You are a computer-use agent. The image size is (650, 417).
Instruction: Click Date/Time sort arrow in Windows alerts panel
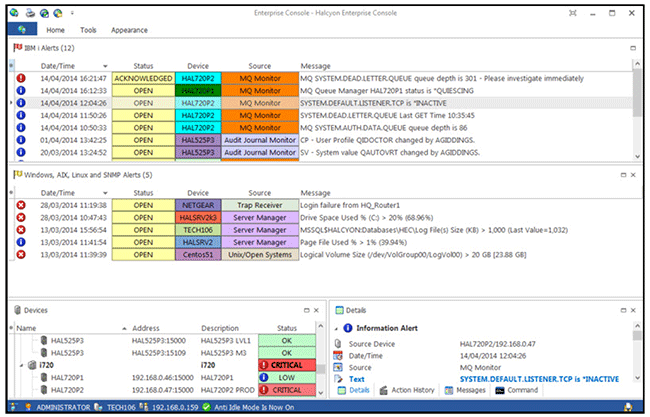105,193
